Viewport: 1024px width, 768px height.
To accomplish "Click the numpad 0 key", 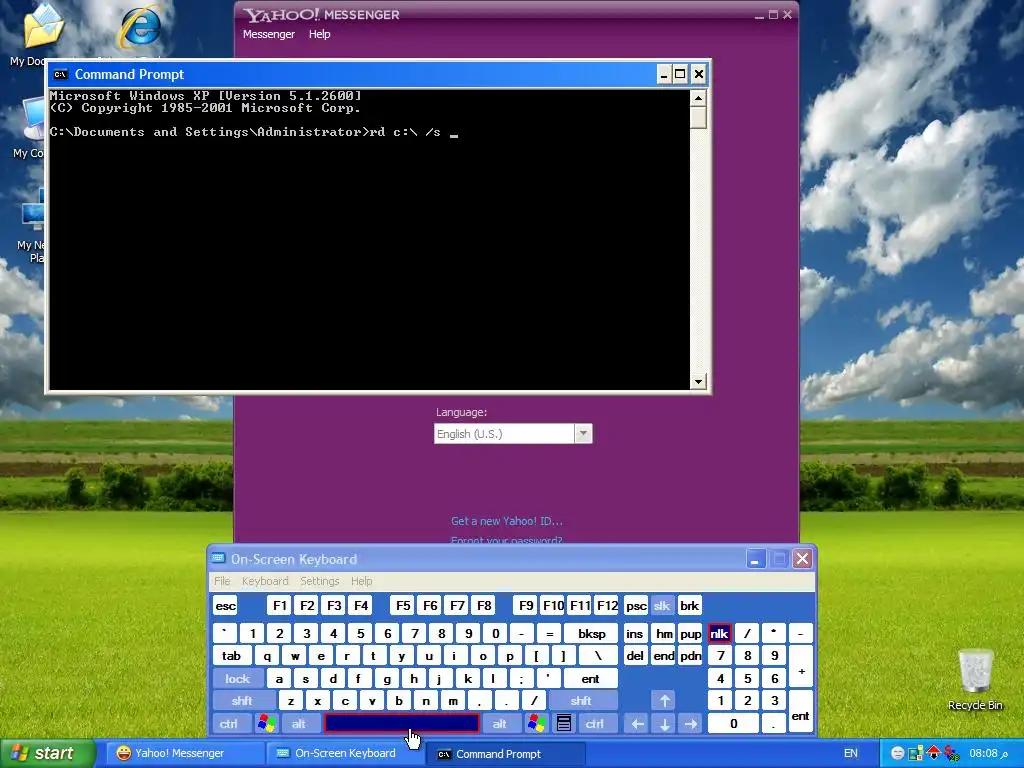I will click(x=733, y=724).
